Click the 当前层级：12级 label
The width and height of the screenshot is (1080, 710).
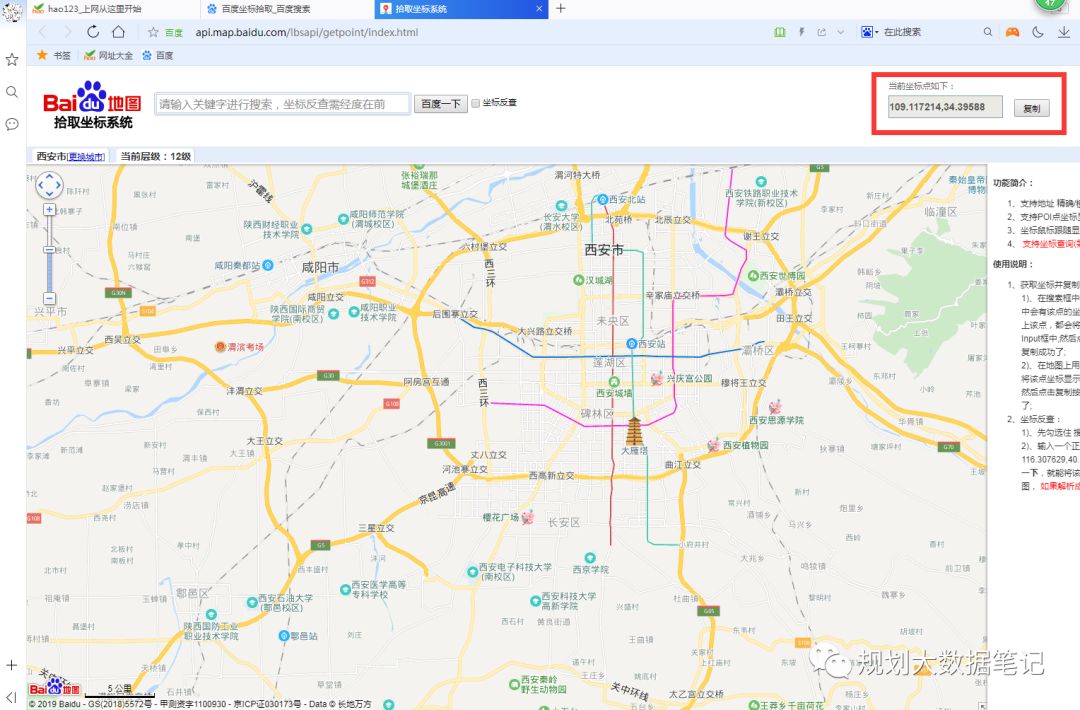point(156,156)
